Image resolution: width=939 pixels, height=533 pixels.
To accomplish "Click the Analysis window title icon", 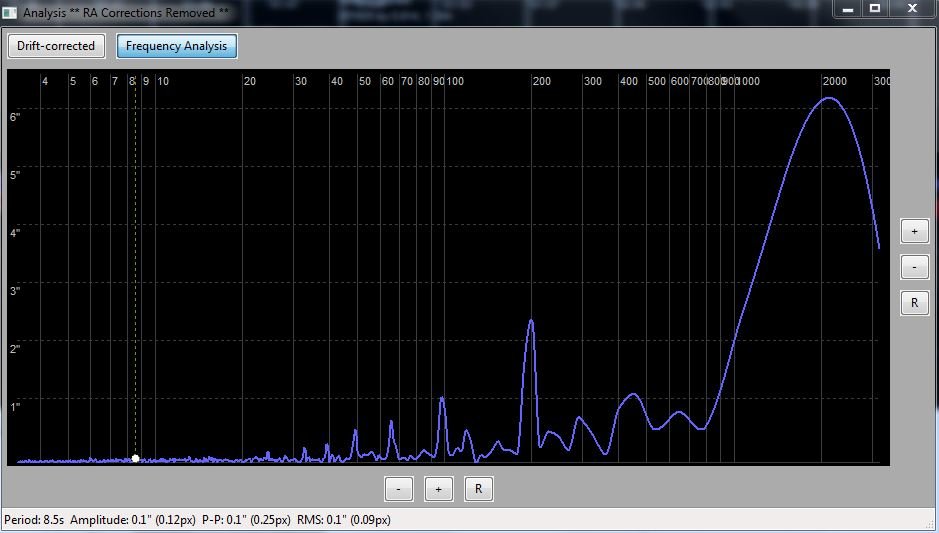I will 10,13.
